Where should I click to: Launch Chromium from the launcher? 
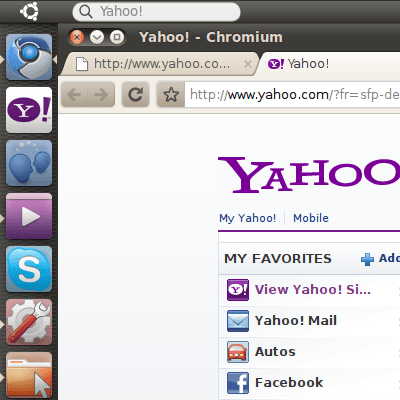tap(29, 57)
